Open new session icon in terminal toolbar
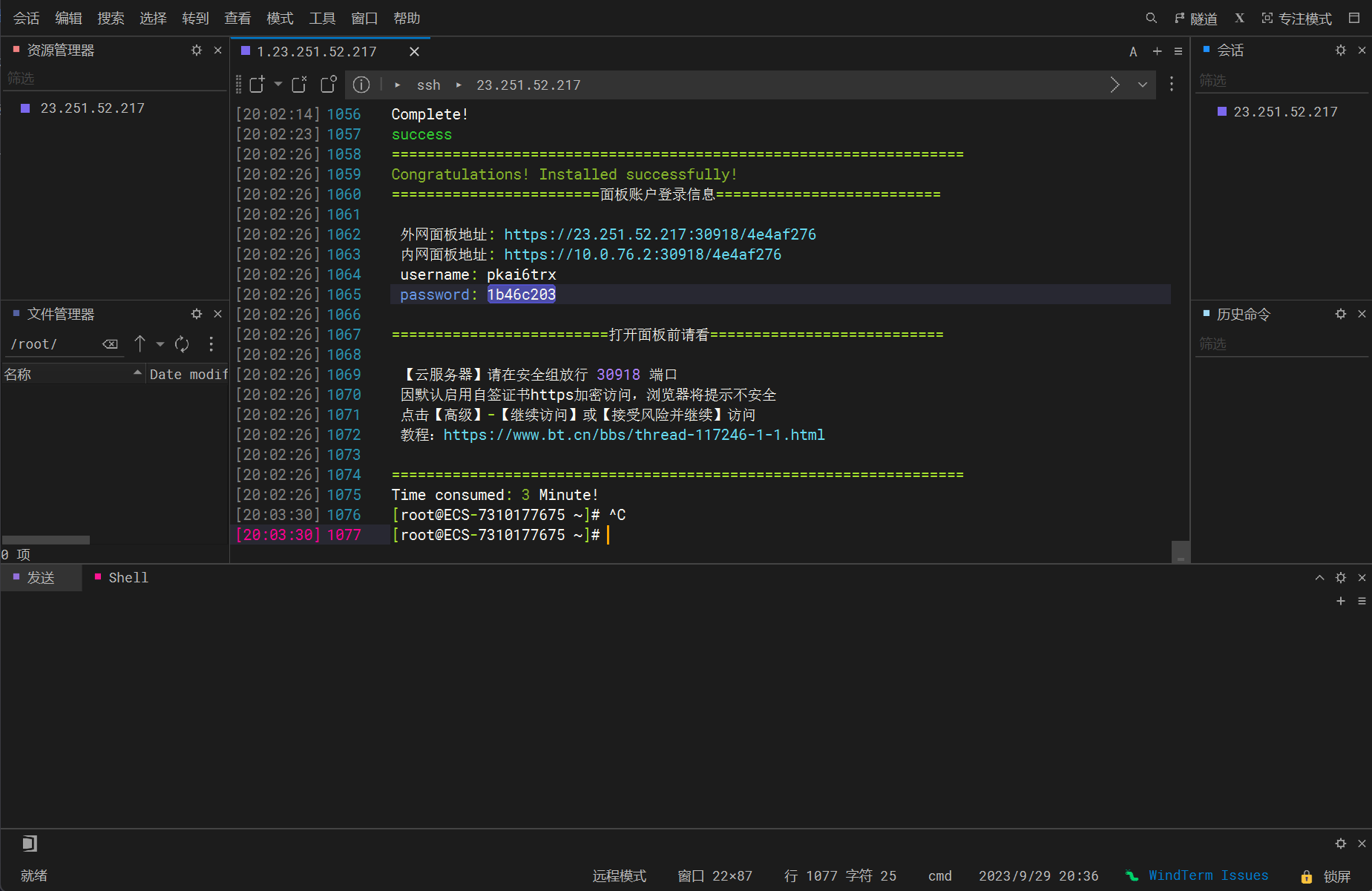1372x891 pixels. coord(257,85)
